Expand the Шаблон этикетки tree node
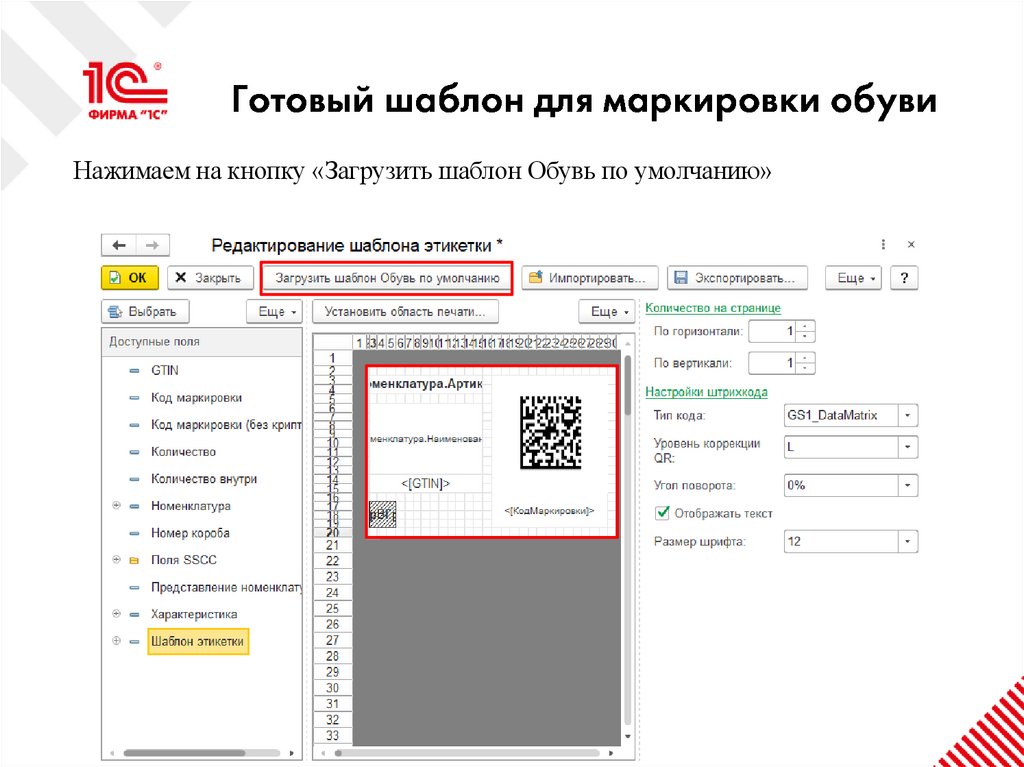Screen dimensions: 1024x767 116,641
